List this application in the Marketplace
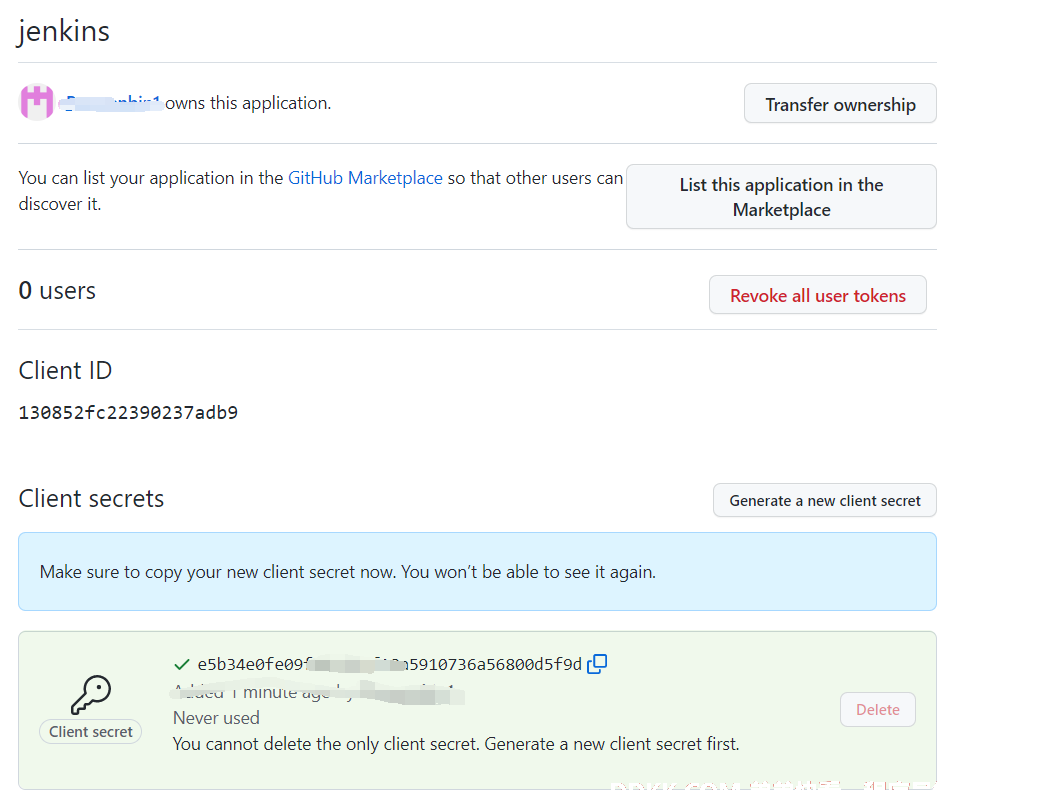This screenshot has height=804, width=1051. [781, 196]
